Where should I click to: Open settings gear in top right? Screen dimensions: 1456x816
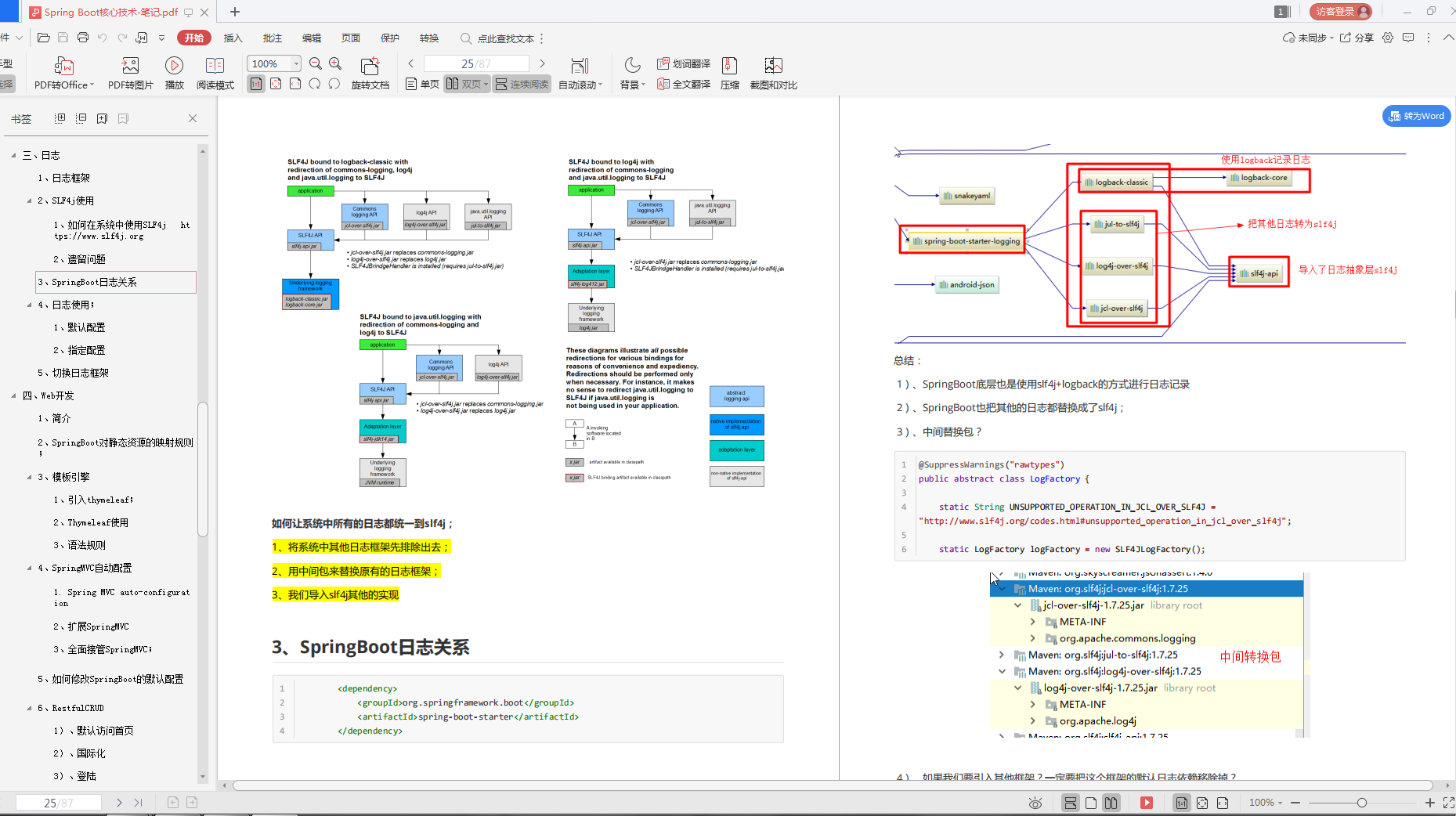click(1388, 38)
